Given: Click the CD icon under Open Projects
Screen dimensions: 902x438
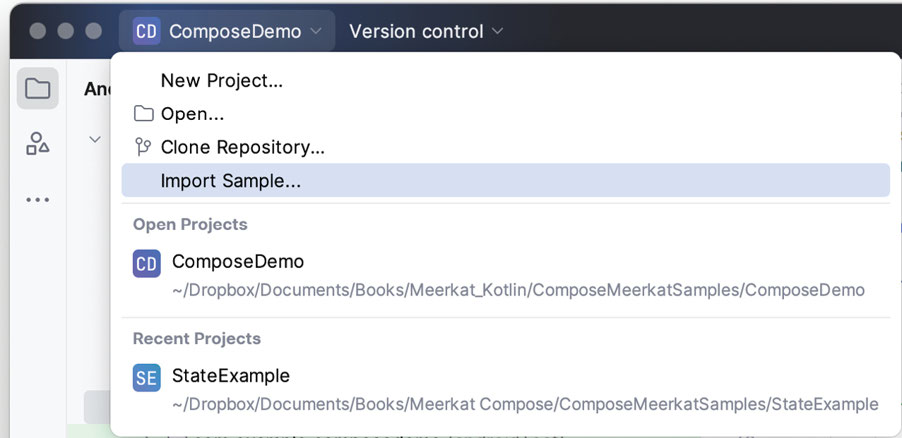Looking at the screenshot, I should pyautogui.click(x=146, y=263).
